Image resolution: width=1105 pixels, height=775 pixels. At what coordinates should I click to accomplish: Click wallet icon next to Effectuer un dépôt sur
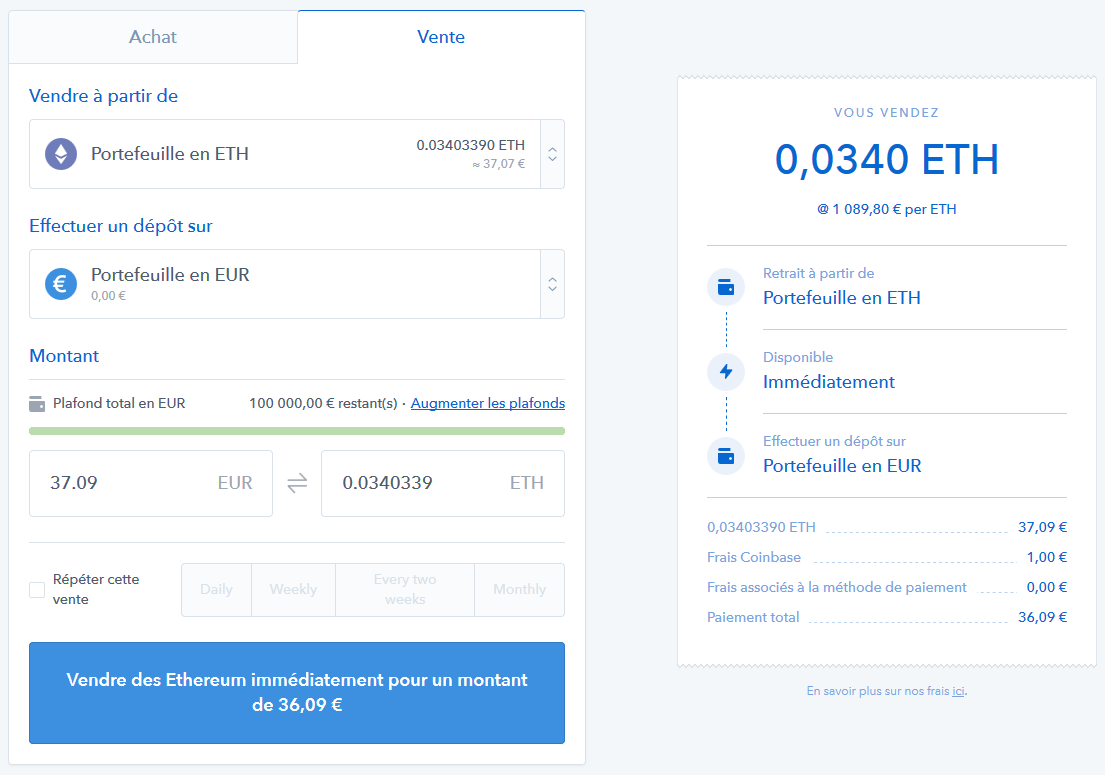(726, 456)
